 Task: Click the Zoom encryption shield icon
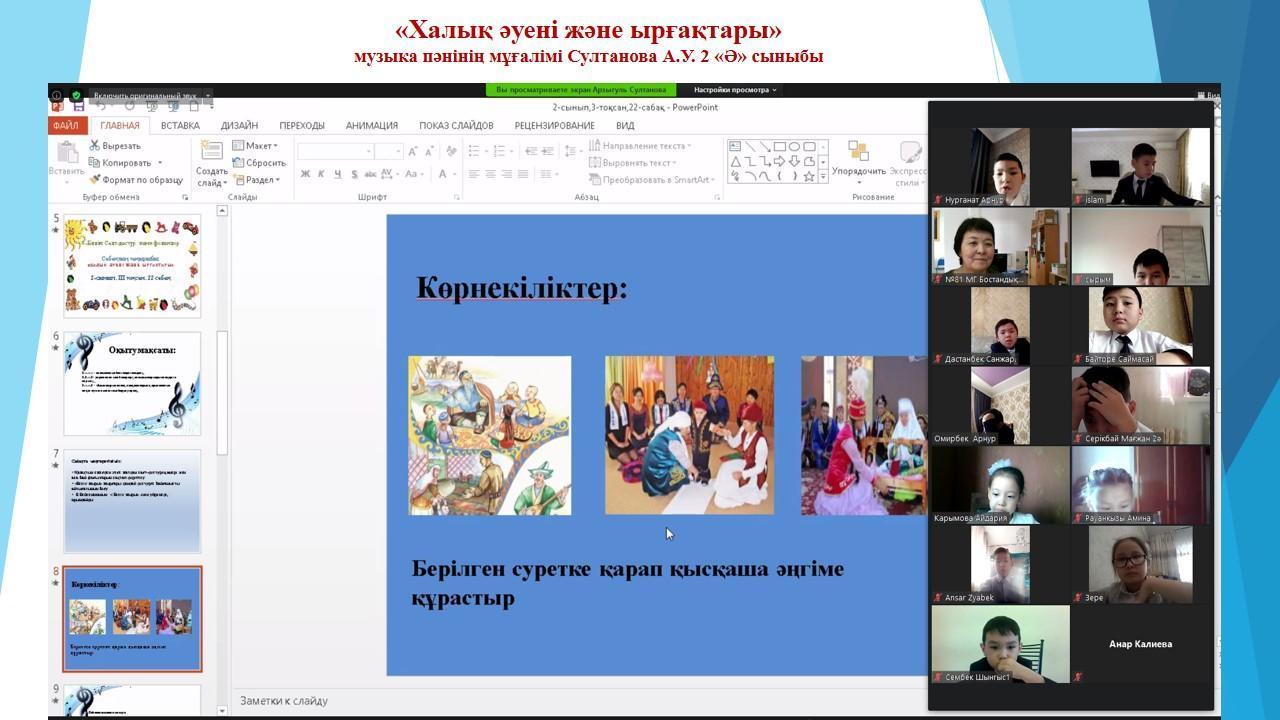pyautogui.click(x=76, y=96)
